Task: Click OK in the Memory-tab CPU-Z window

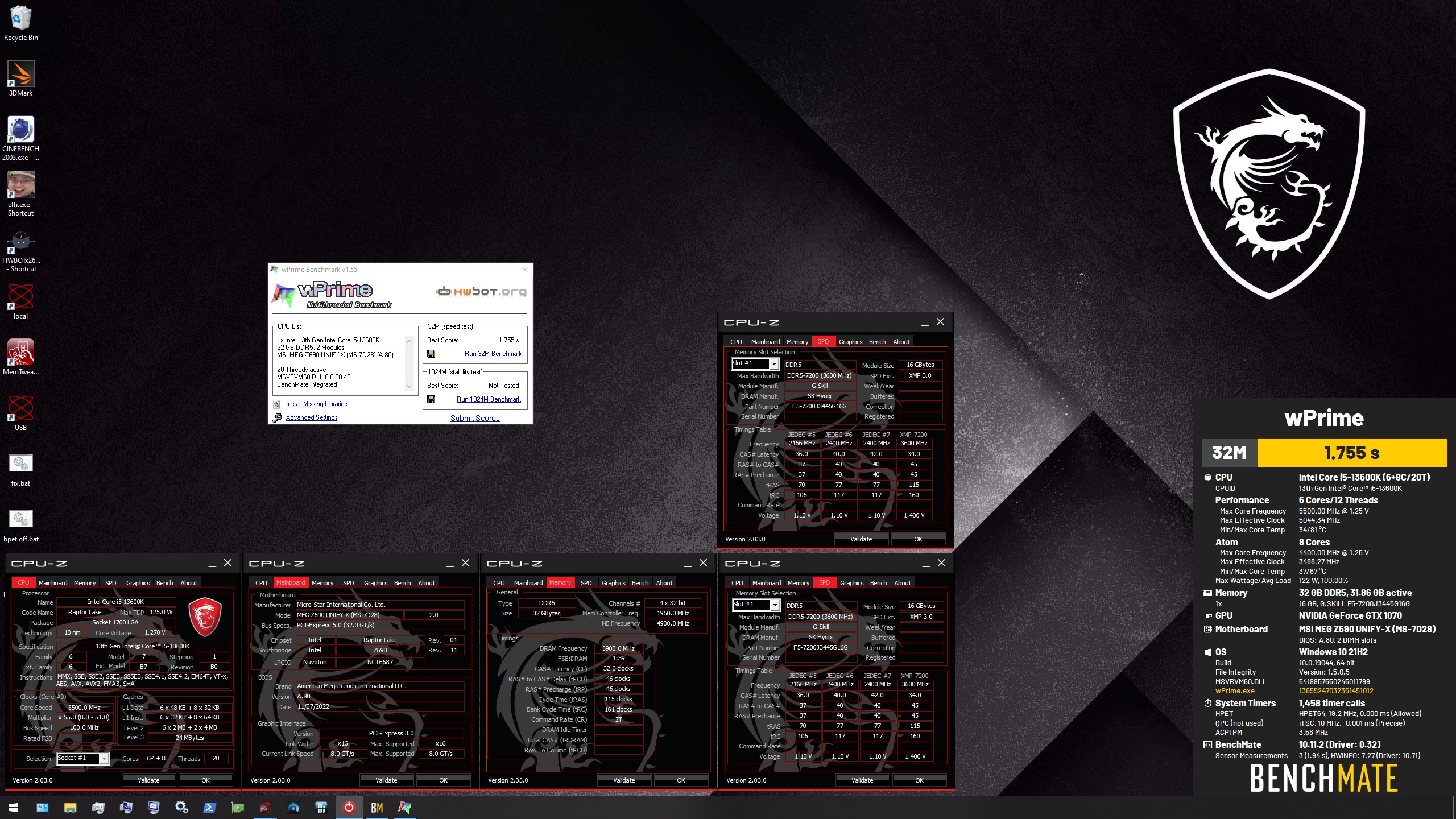Action: pyautogui.click(x=681, y=780)
